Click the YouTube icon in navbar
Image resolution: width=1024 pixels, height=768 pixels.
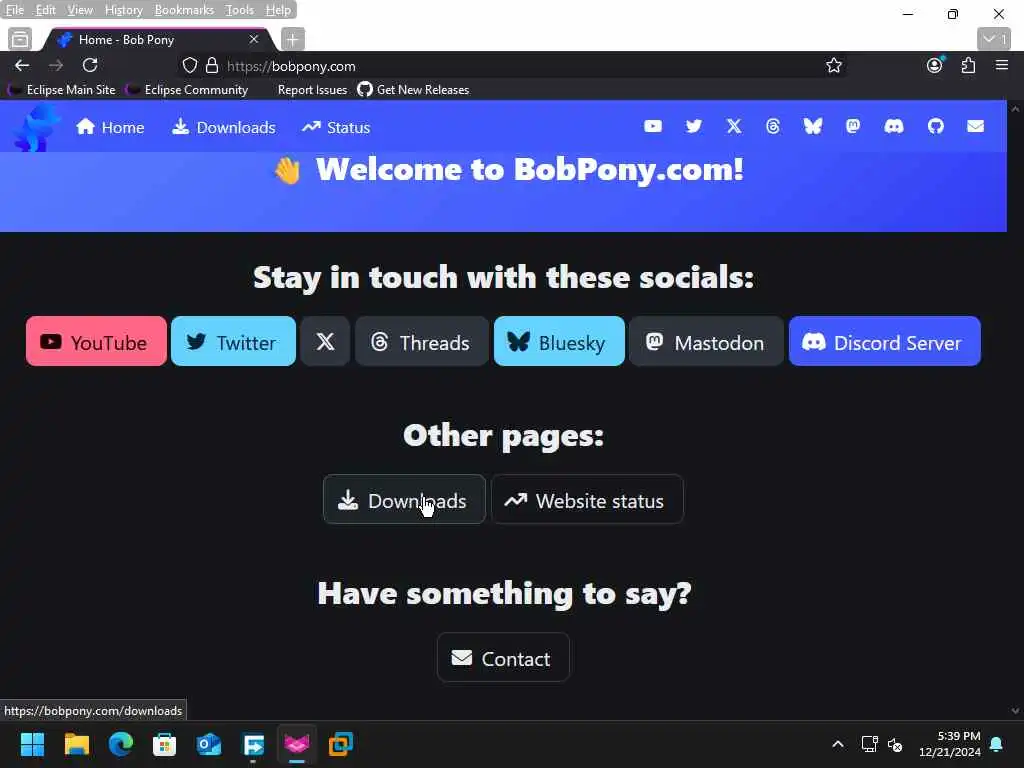pos(652,126)
